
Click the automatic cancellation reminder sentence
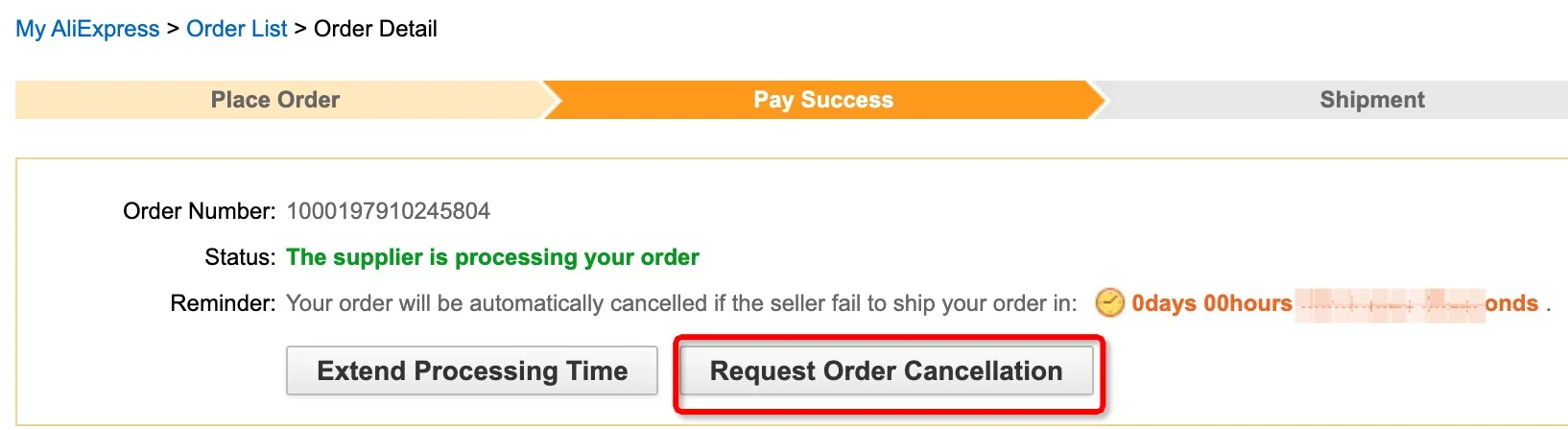(681, 303)
